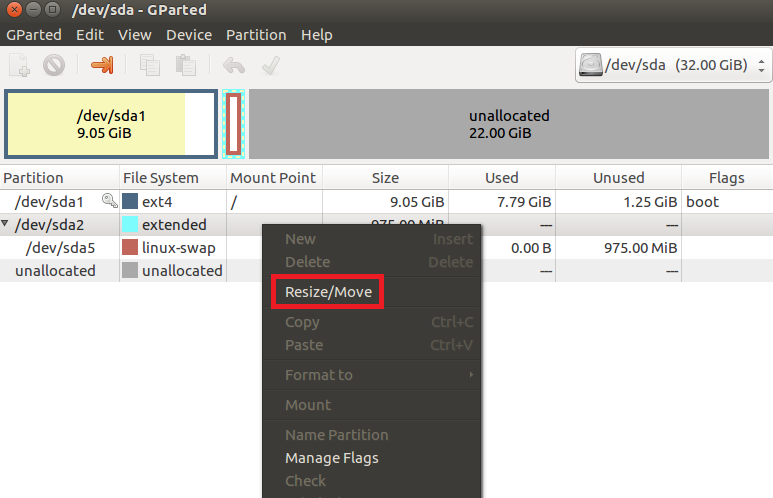Sort by the Flags column header
This screenshot has width=773, height=498.
727,178
